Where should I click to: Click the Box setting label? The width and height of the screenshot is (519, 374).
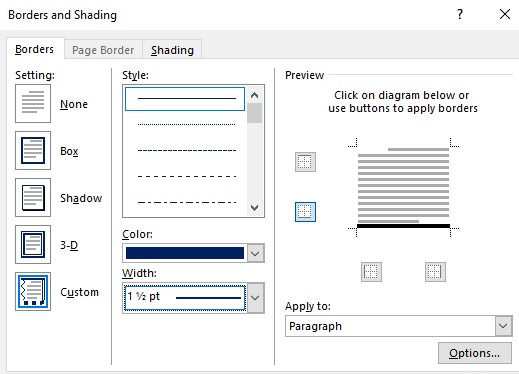tap(69, 151)
